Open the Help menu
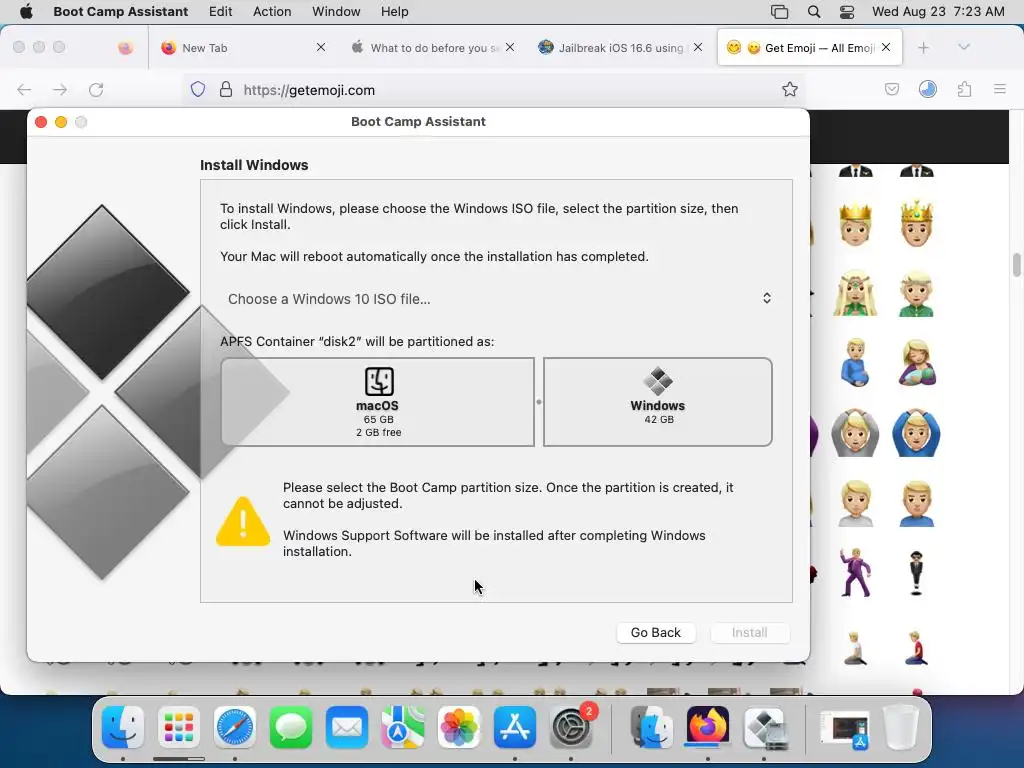 pyautogui.click(x=394, y=12)
